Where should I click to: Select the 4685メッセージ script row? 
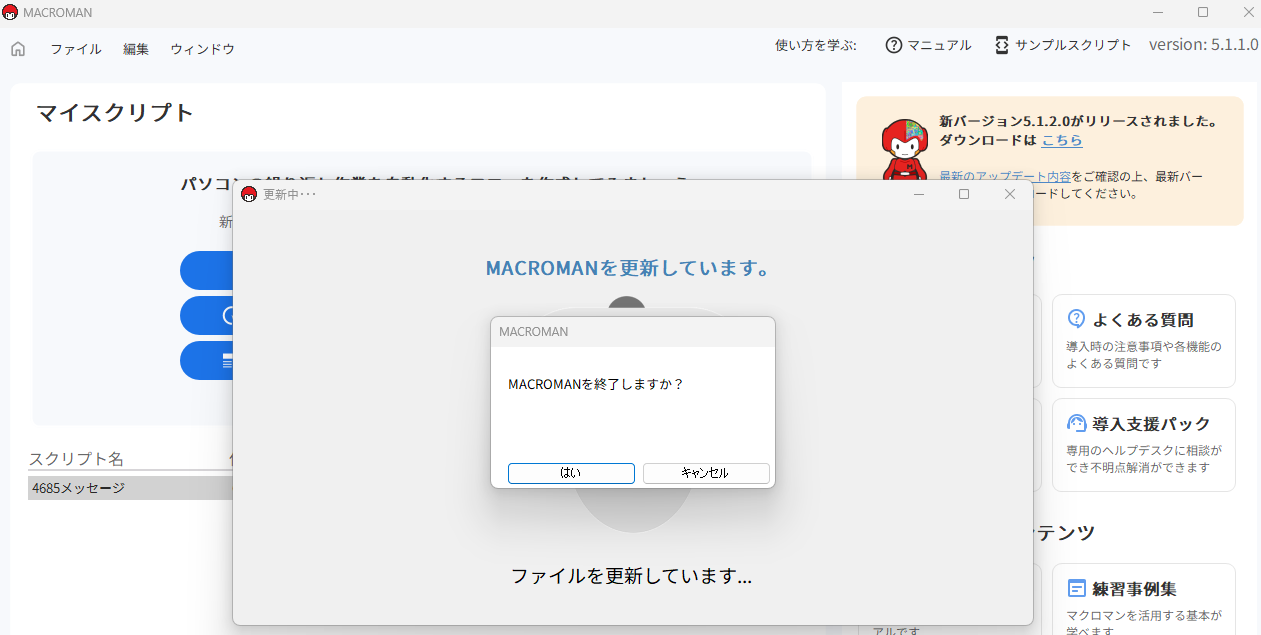[x=130, y=488]
